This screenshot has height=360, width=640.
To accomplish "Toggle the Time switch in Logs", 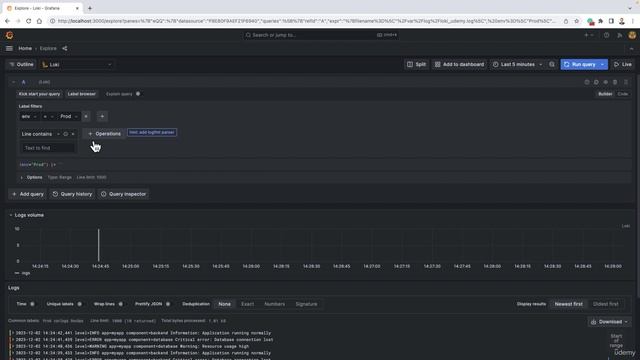I will point(32,304).
